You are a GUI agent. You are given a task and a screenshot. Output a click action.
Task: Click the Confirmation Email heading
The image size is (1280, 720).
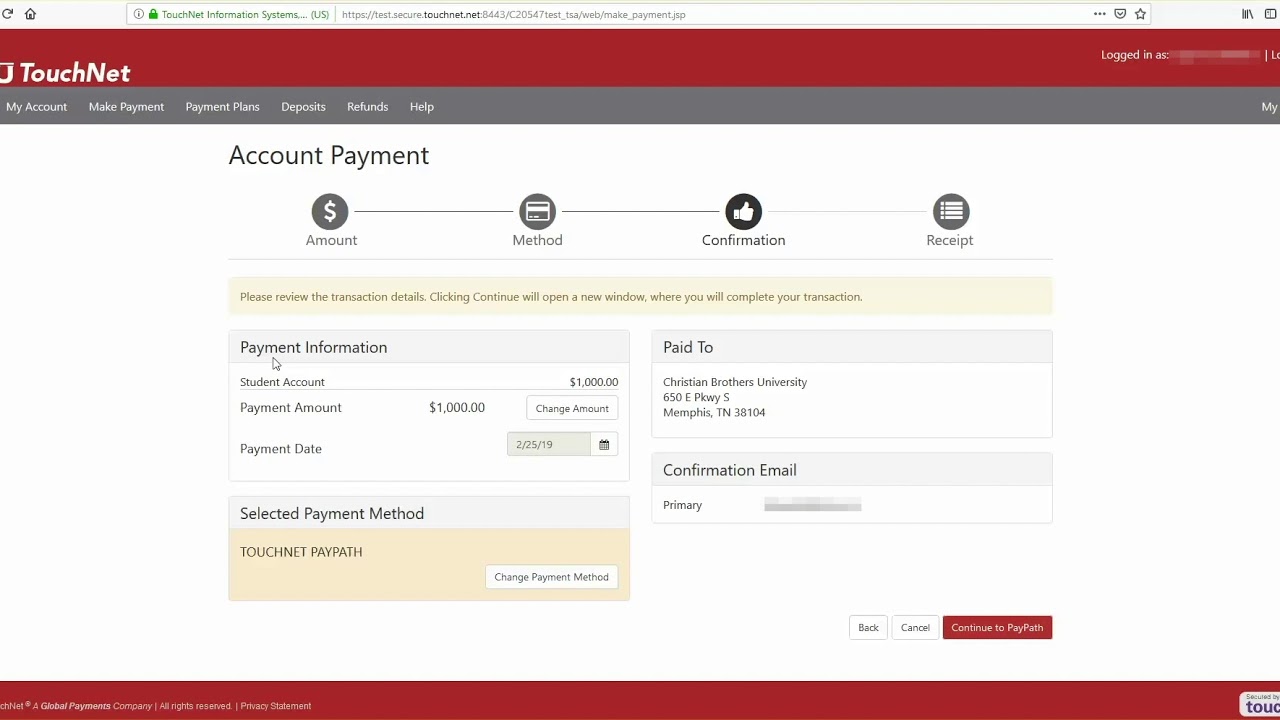coord(730,470)
